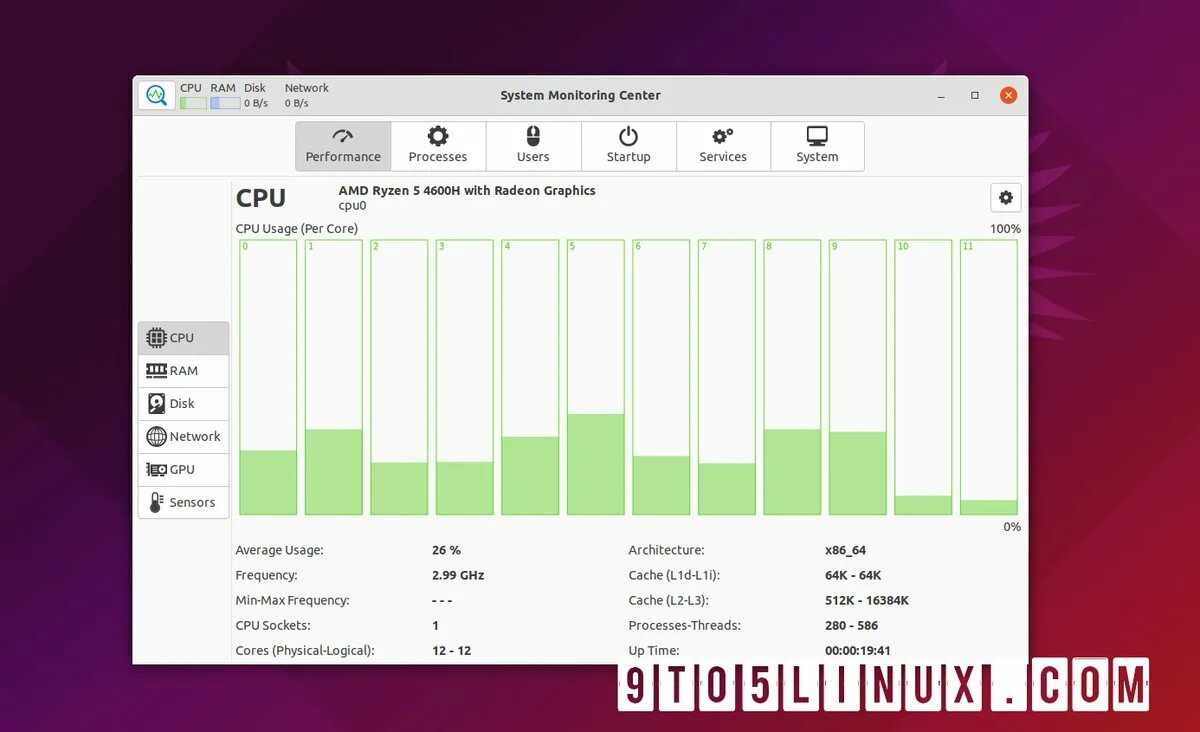Click core 4 usage bar
Viewport: 1200px width, 732px height.
tap(530, 377)
